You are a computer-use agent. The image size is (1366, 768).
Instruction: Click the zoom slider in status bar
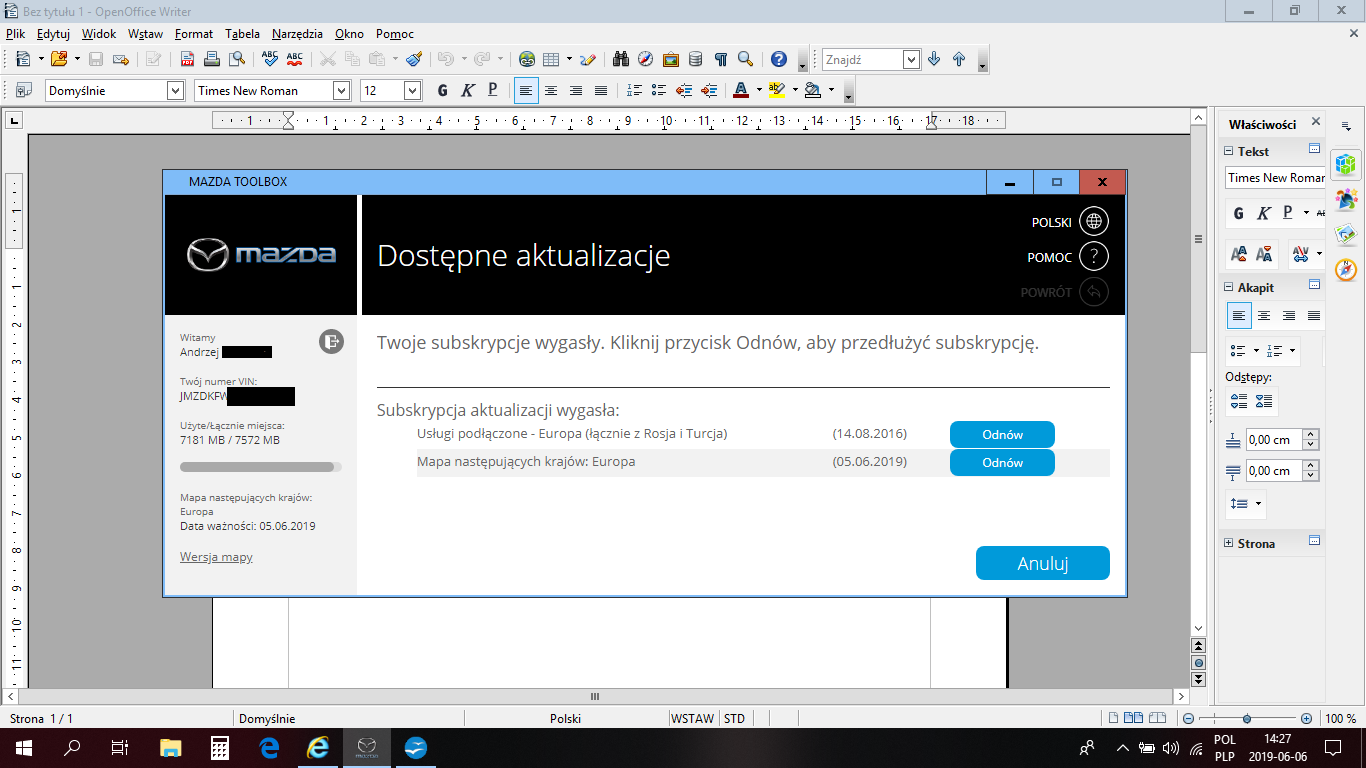(x=1247, y=719)
